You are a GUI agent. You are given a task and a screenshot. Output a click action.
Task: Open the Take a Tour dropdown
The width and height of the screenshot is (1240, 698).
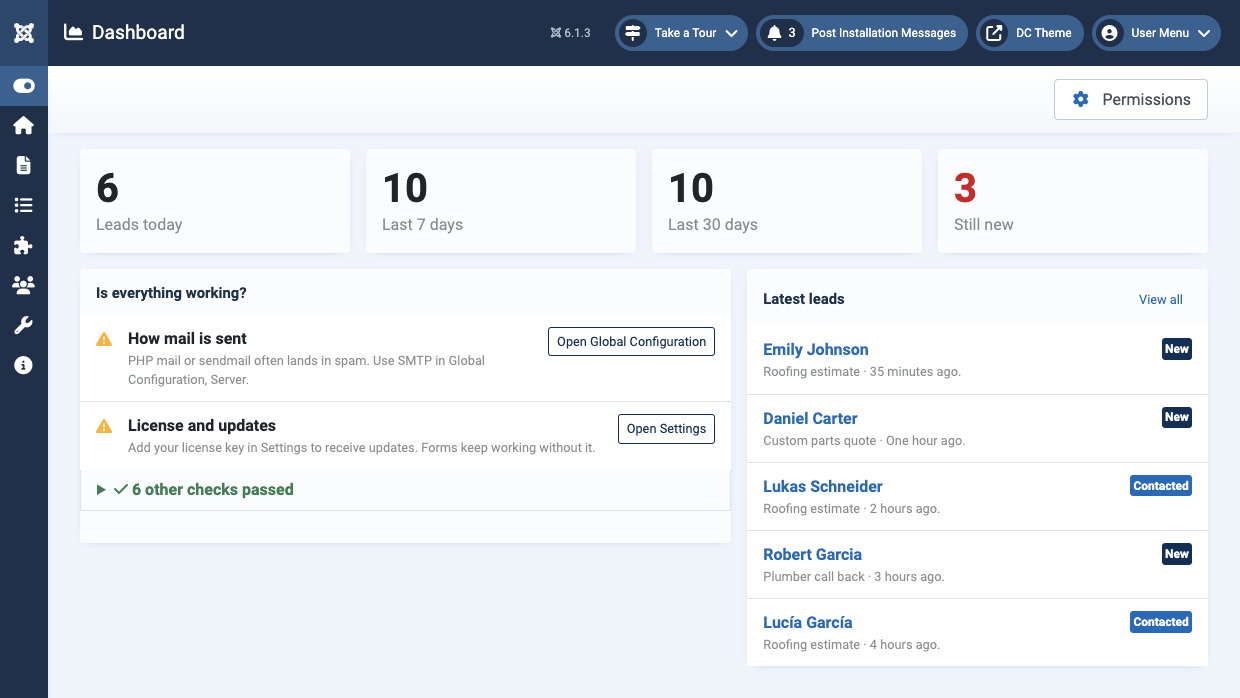coord(681,33)
